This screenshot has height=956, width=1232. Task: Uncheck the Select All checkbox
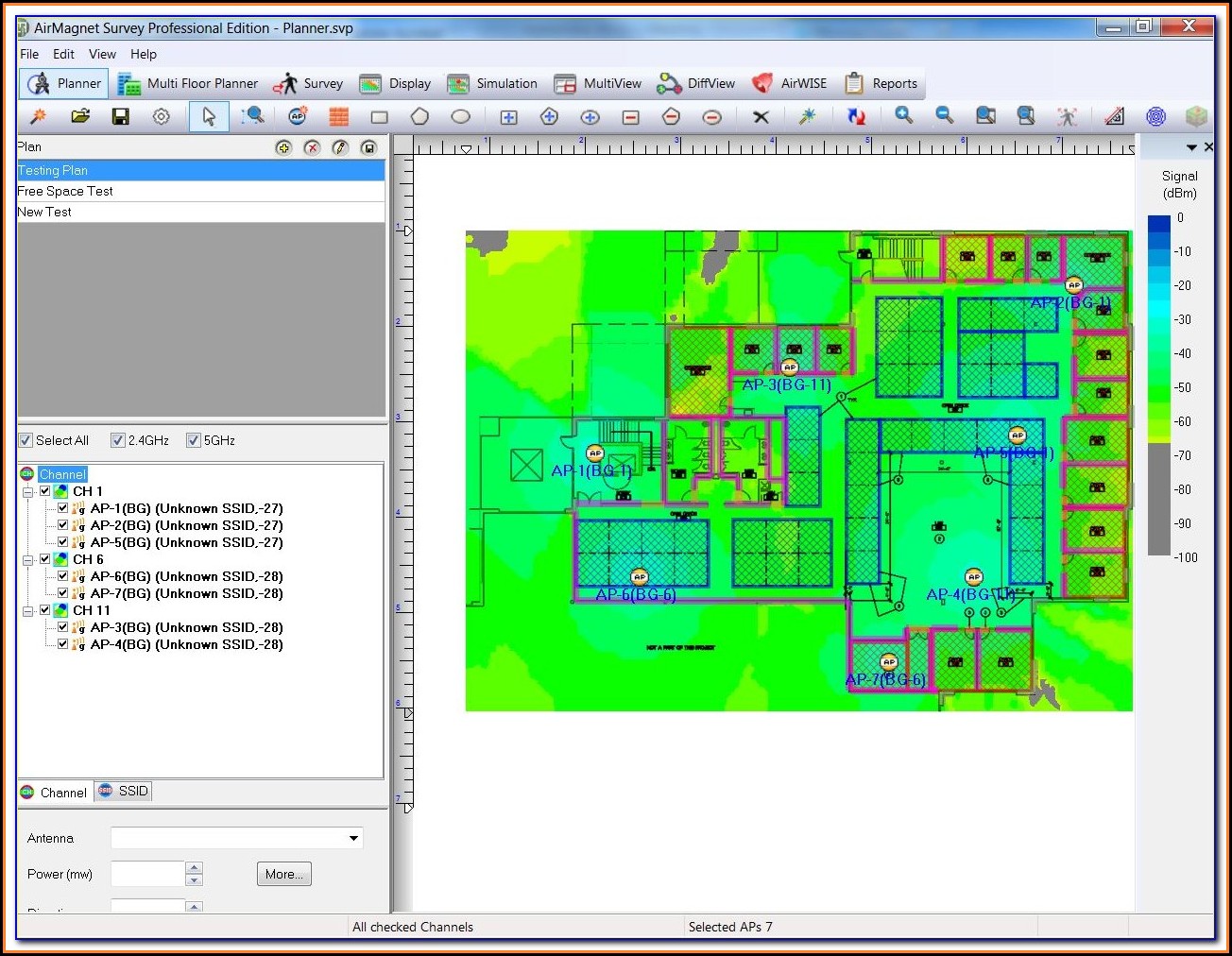pyautogui.click(x=26, y=440)
